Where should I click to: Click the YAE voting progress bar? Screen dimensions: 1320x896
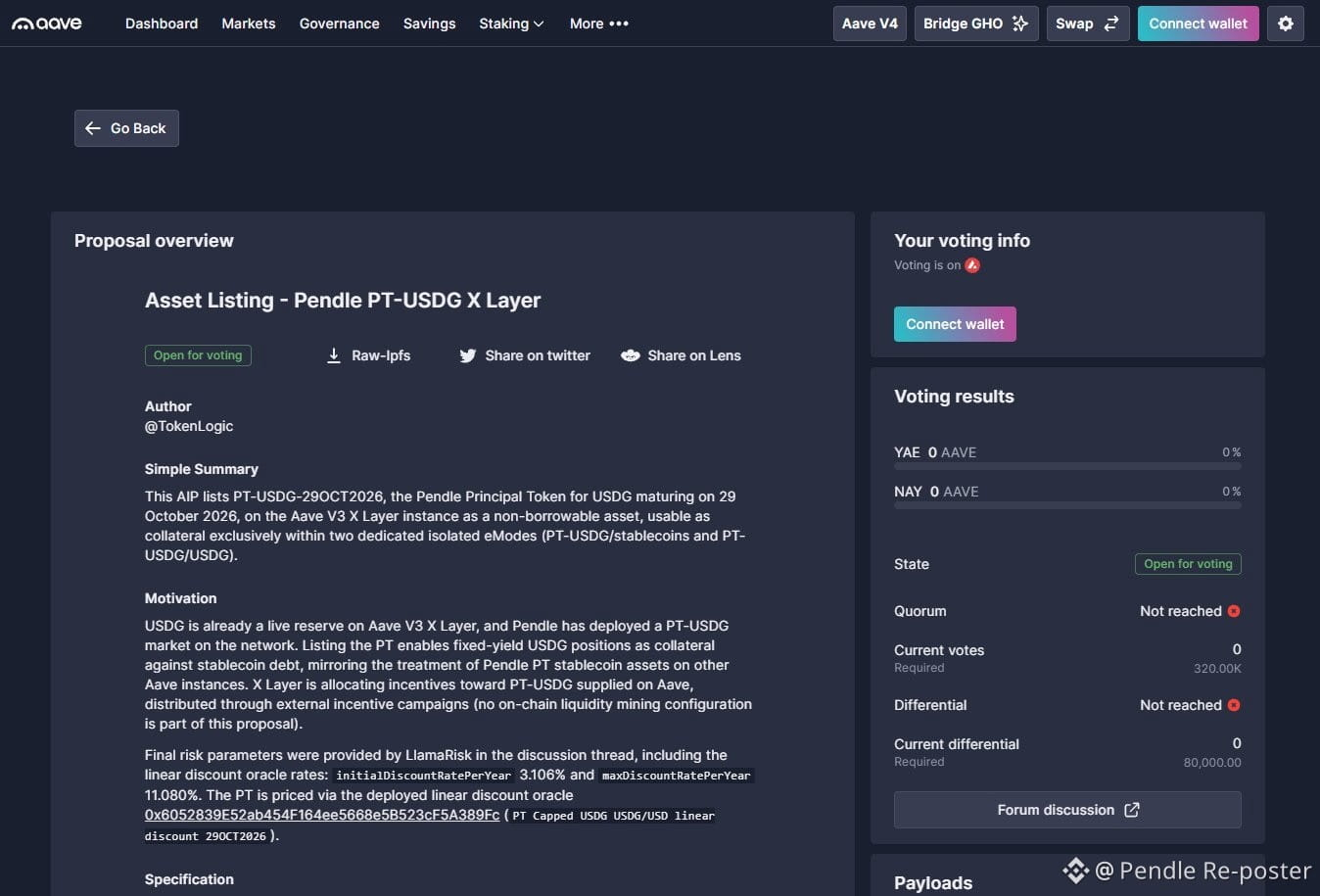point(1067,466)
